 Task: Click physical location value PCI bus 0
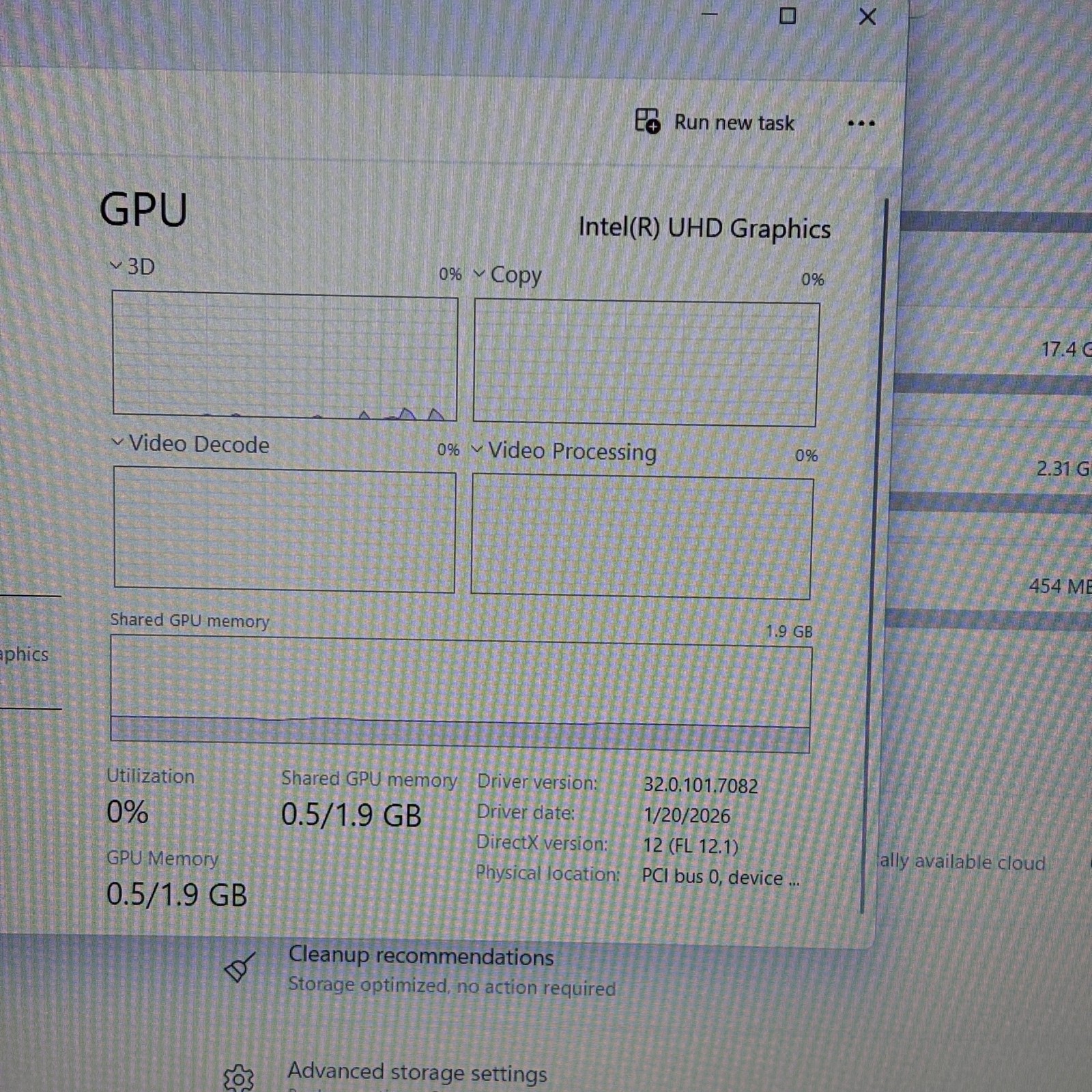(x=720, y=877)
